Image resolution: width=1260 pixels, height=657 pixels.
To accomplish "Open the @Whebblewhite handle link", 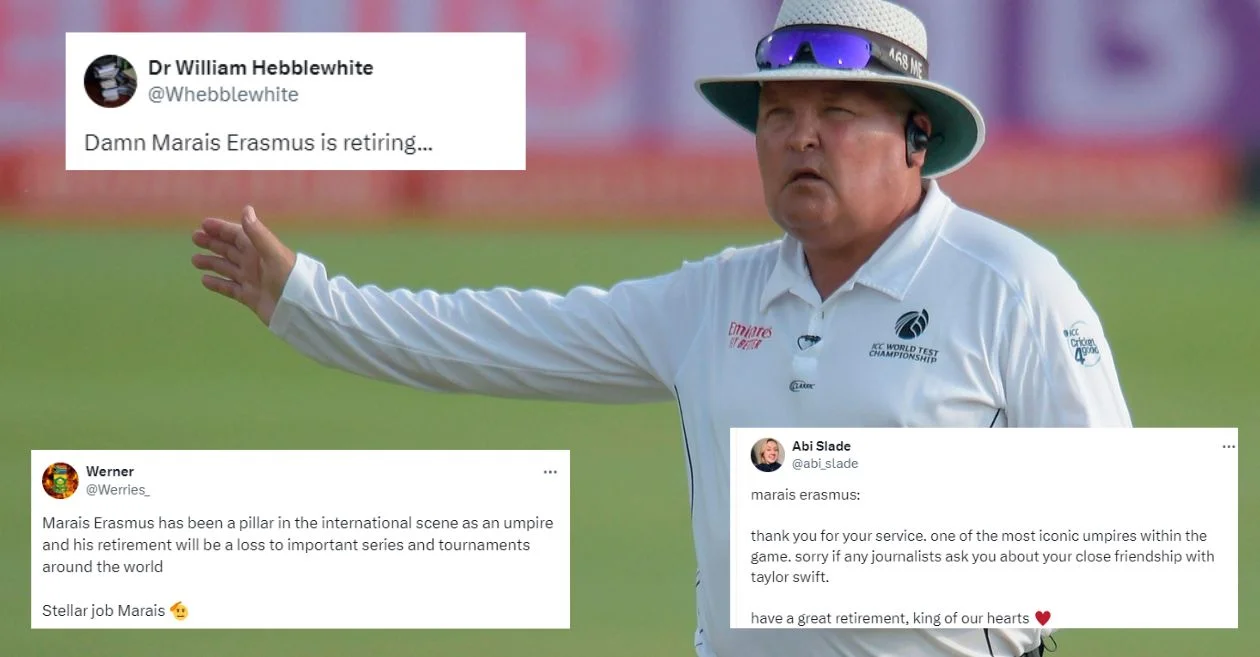I will click(223, 95).
